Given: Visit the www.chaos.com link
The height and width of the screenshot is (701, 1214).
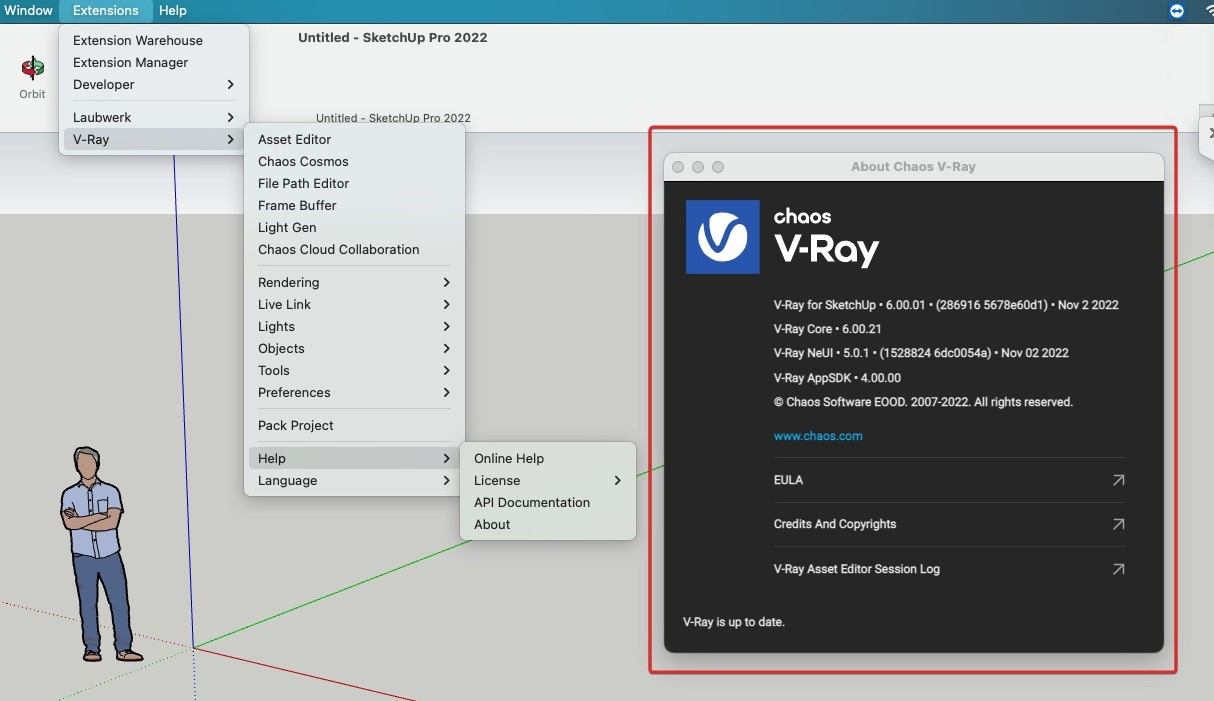Looking at the screenshot, I should 818,436.
